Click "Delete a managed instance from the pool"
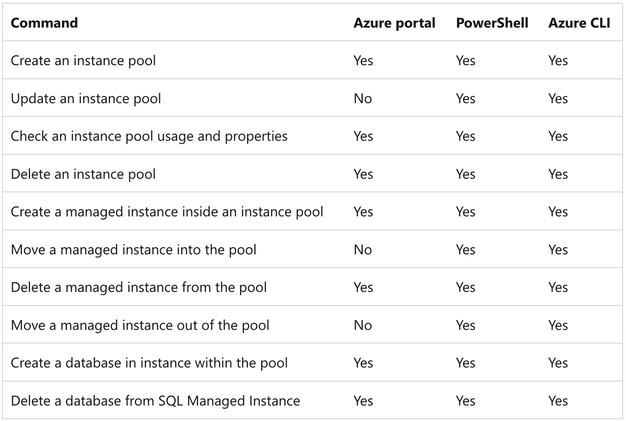626x421 pixels. [140, 288]
